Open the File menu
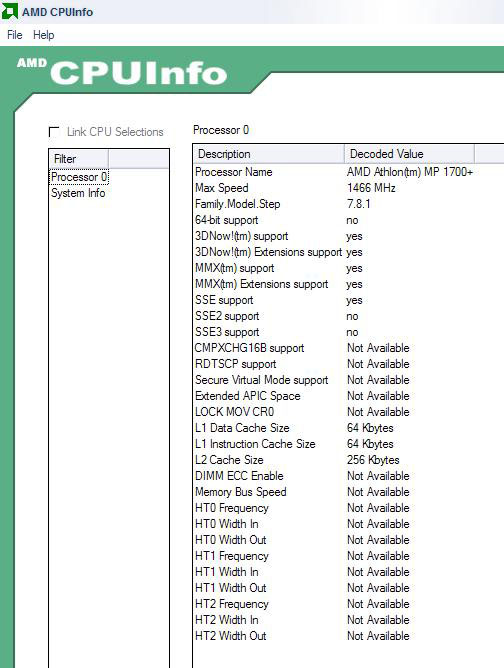This screenshot has width=504, height=668. pyautogui.click(x=14, y=35)
